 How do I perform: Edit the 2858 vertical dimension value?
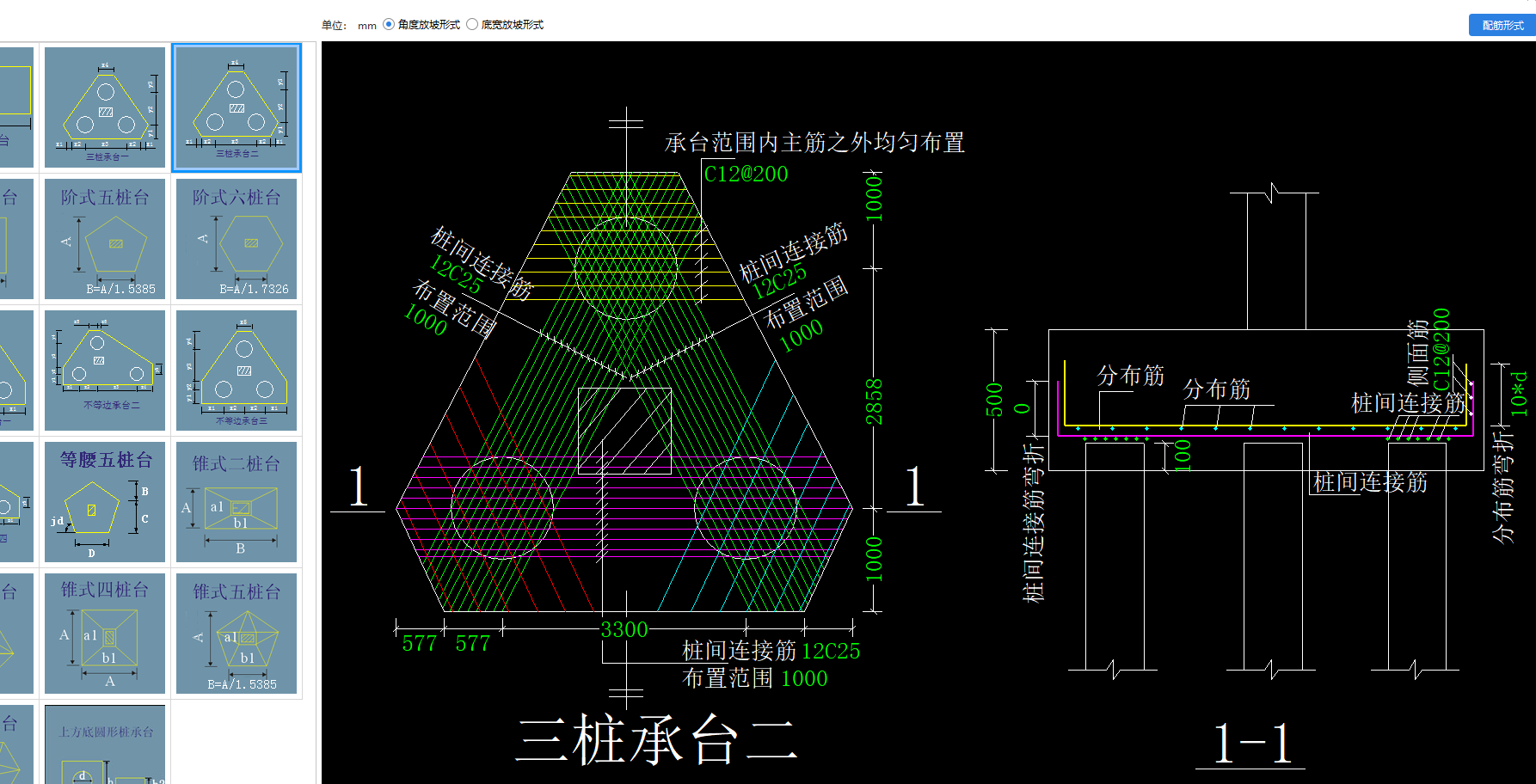(874, 401)
